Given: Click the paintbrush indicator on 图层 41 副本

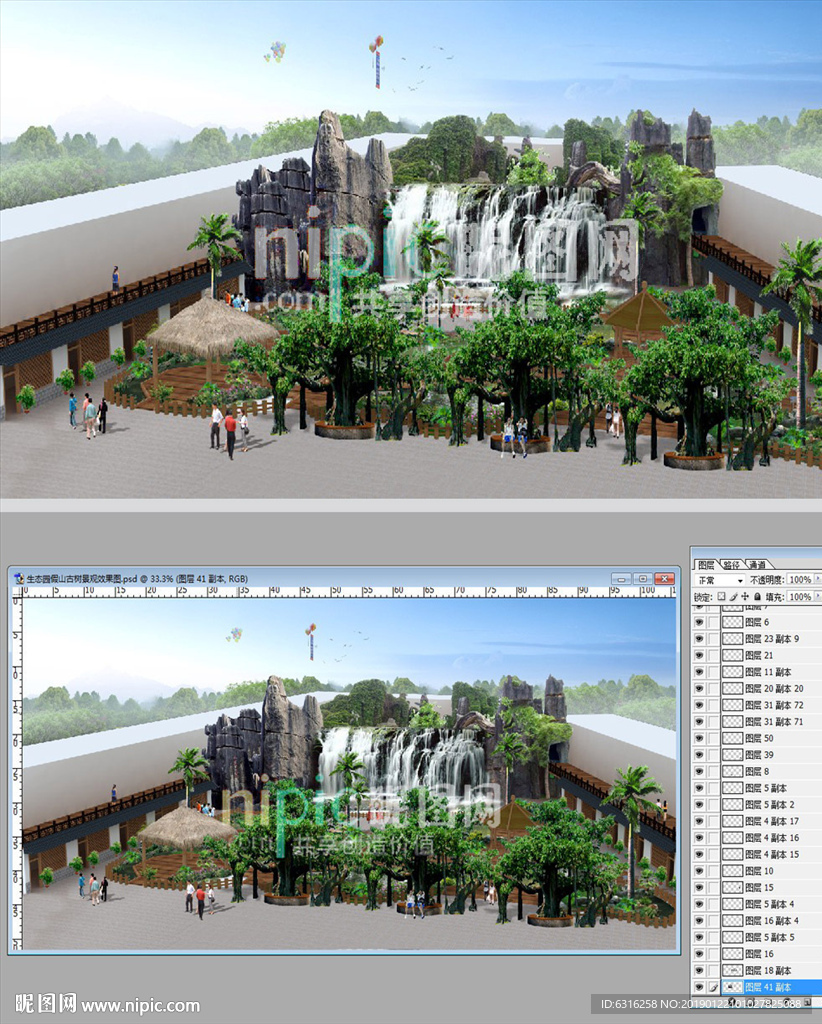Looking at the screenshot, I should tap(714, 987).
